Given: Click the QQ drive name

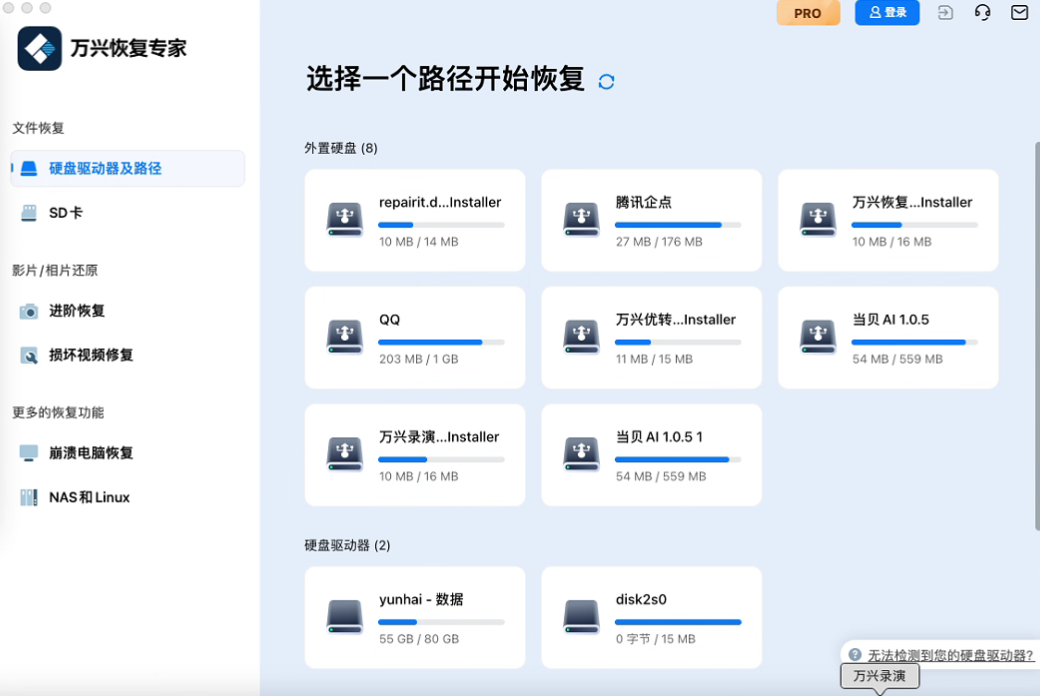Looking at the screenshot, I should [x=389, y=320].
